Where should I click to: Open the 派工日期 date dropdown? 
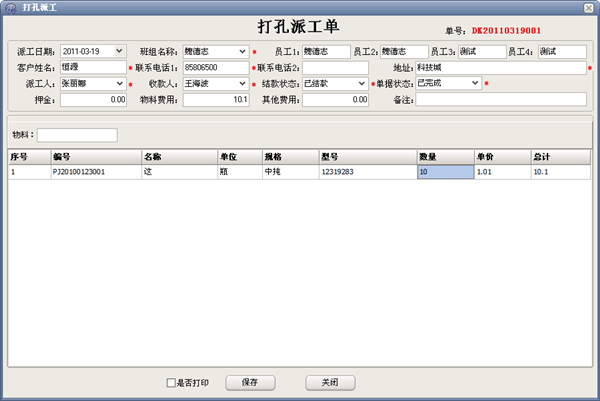[120, 51]
